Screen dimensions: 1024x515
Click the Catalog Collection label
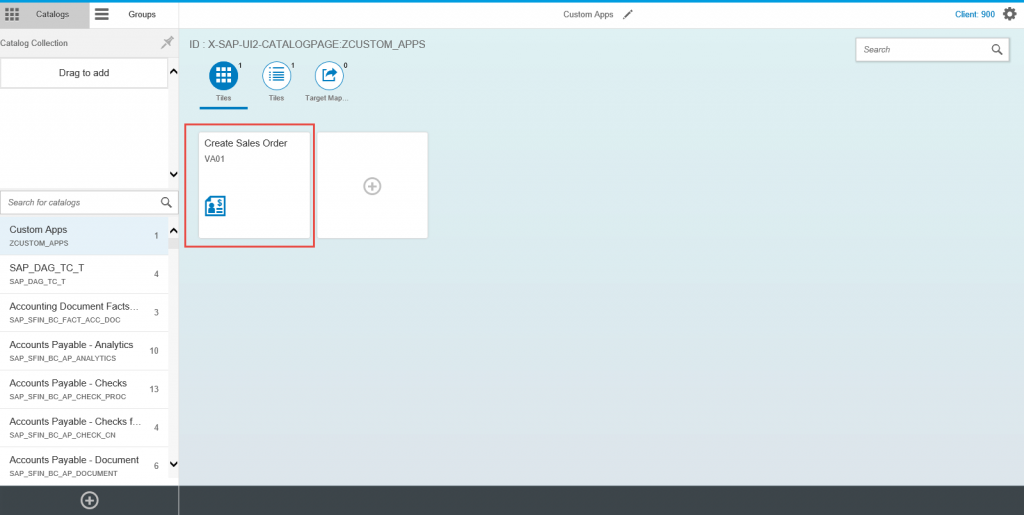pos(34,43)
